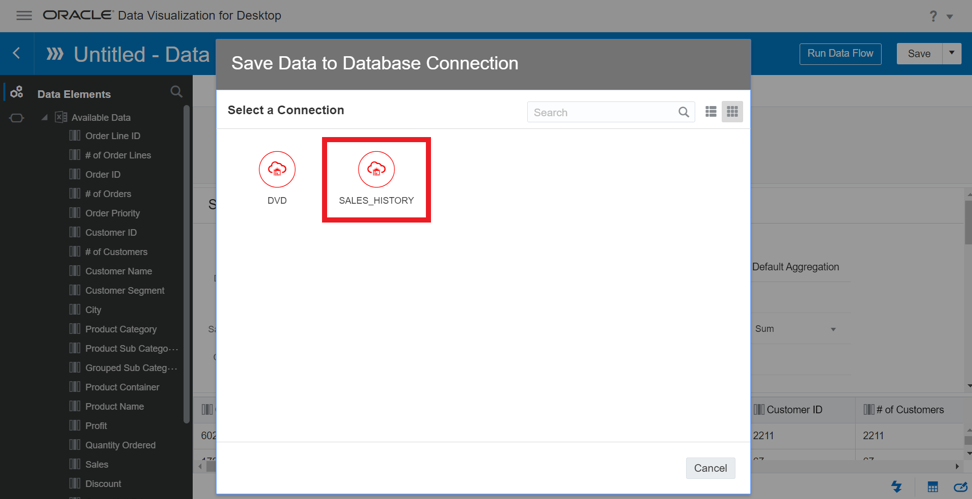
Task: Click the 2211 cell under Customer ID
Action: click(x=763, y=436)
